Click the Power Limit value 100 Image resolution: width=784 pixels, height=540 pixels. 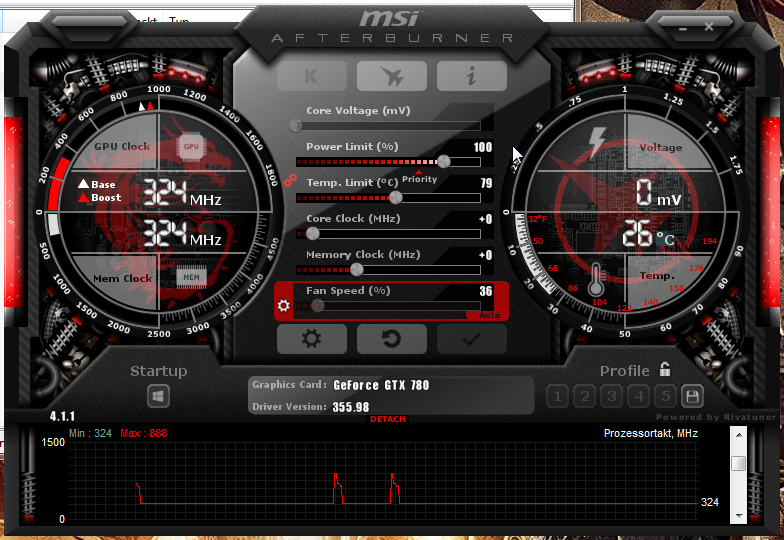click(482, 147)
